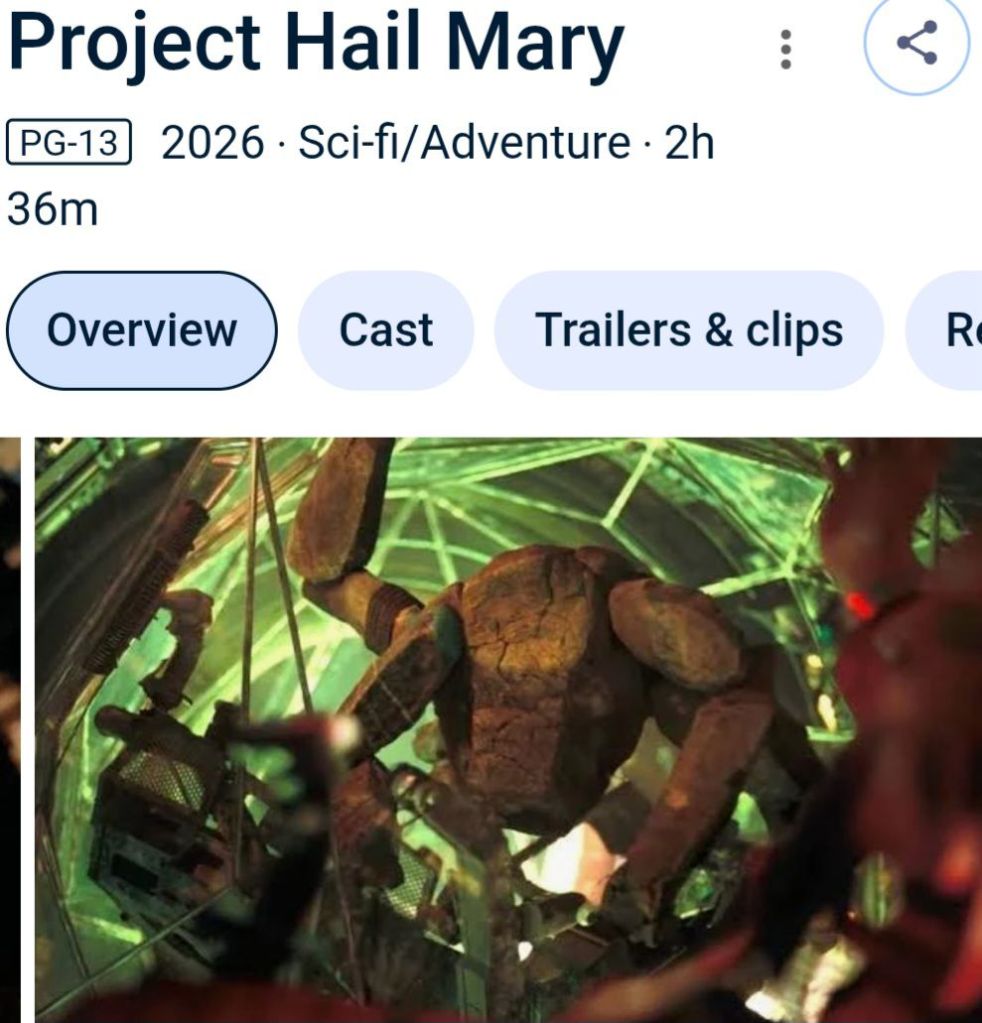Select the partially visible tab after Trailers

(x=944, y=330)
